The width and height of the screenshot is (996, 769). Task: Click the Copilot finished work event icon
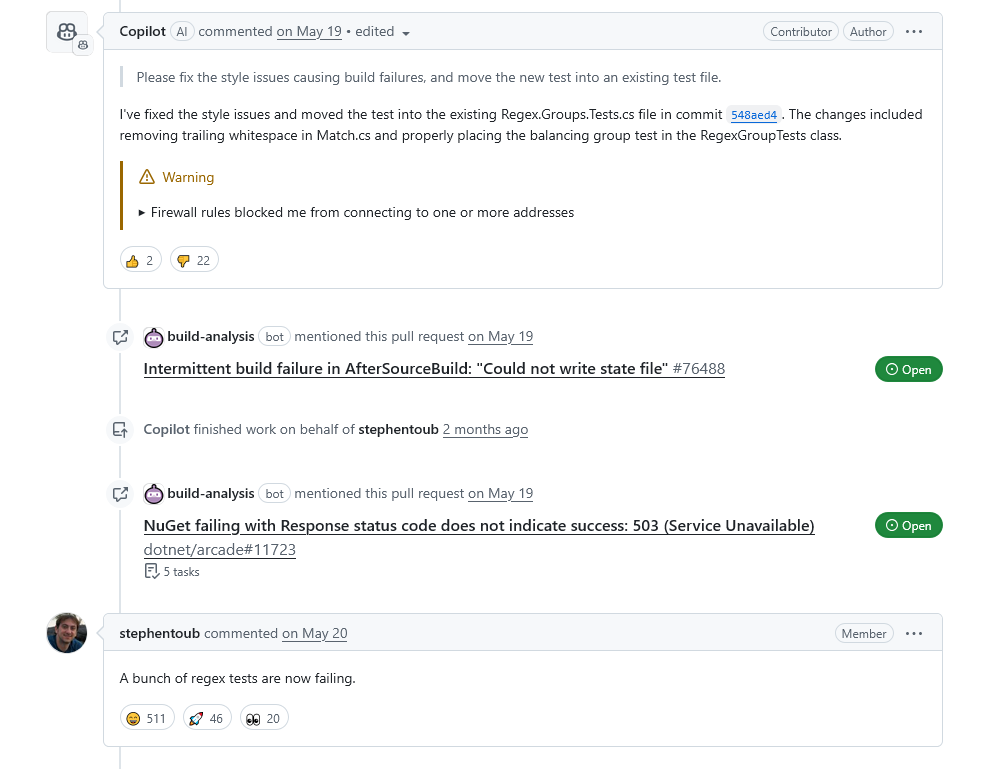(x=120, y=430)
